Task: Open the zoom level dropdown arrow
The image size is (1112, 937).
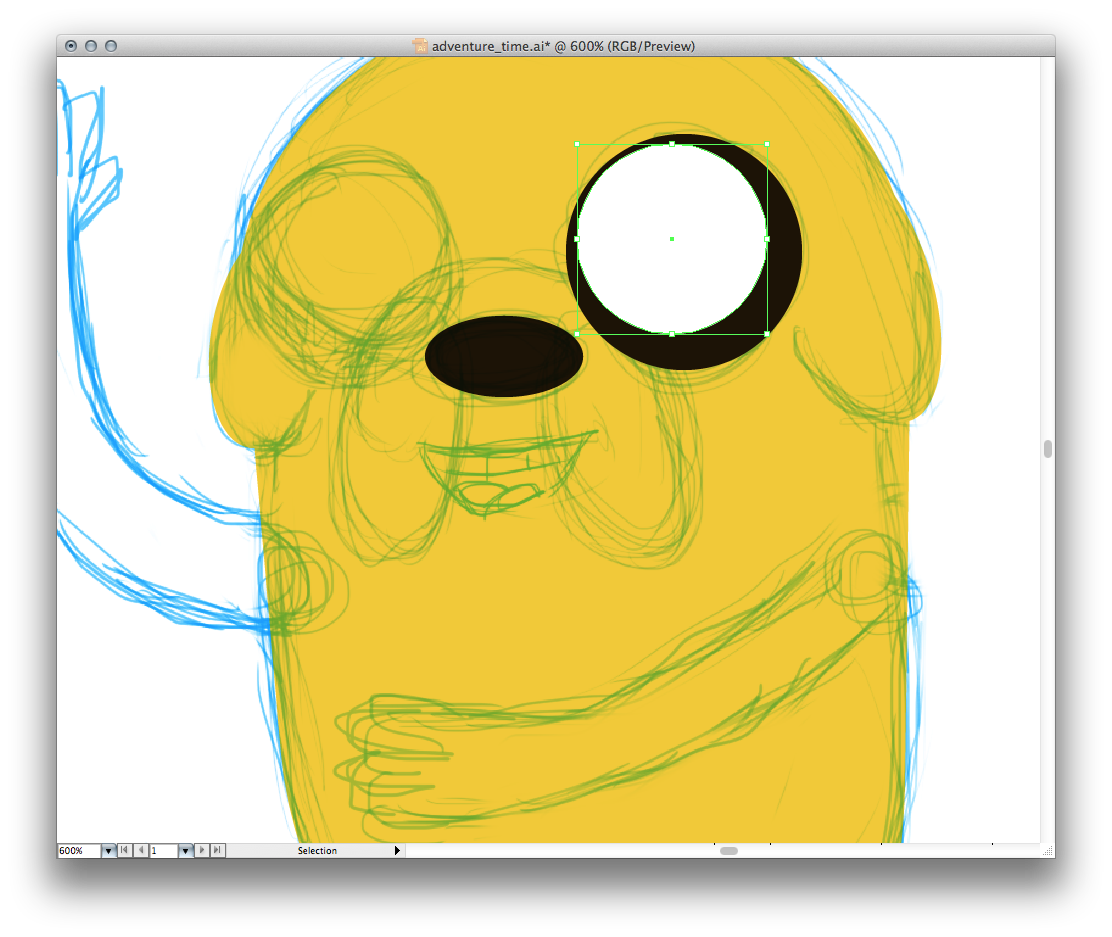Action: pos(108,851)
